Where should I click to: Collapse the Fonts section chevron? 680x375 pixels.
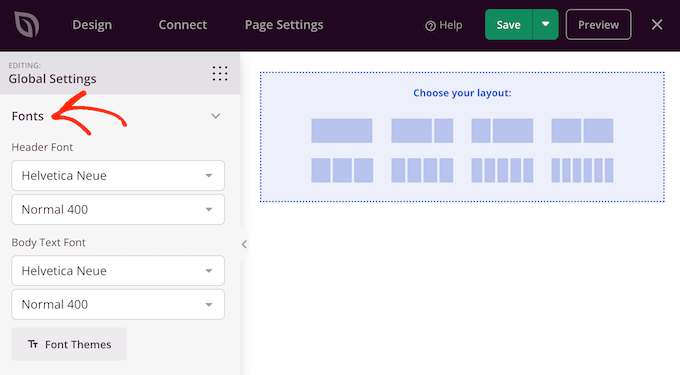pos(216,116)
